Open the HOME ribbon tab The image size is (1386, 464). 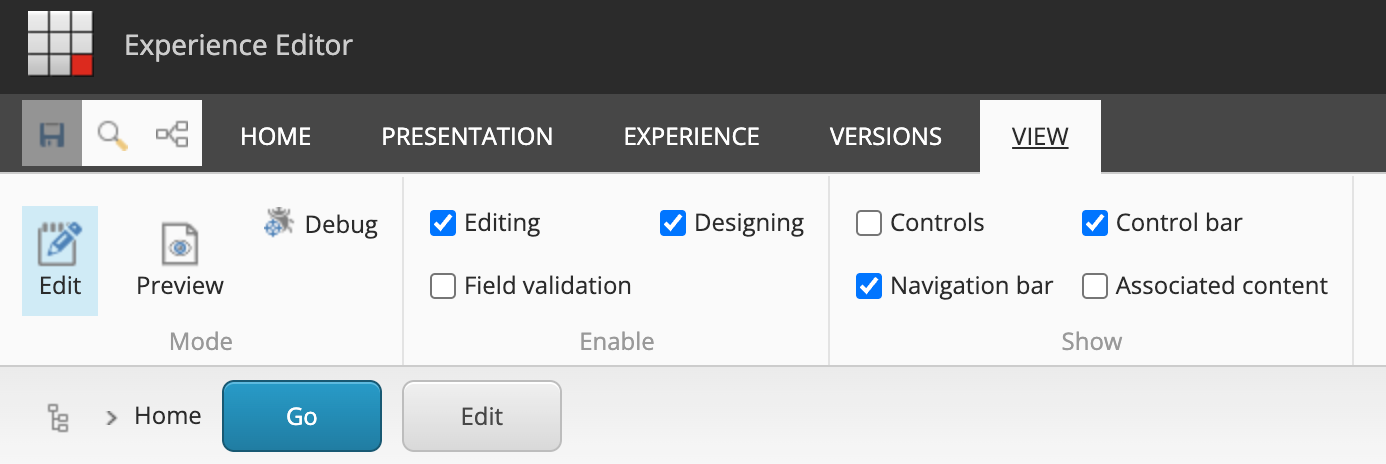(276, 136)
